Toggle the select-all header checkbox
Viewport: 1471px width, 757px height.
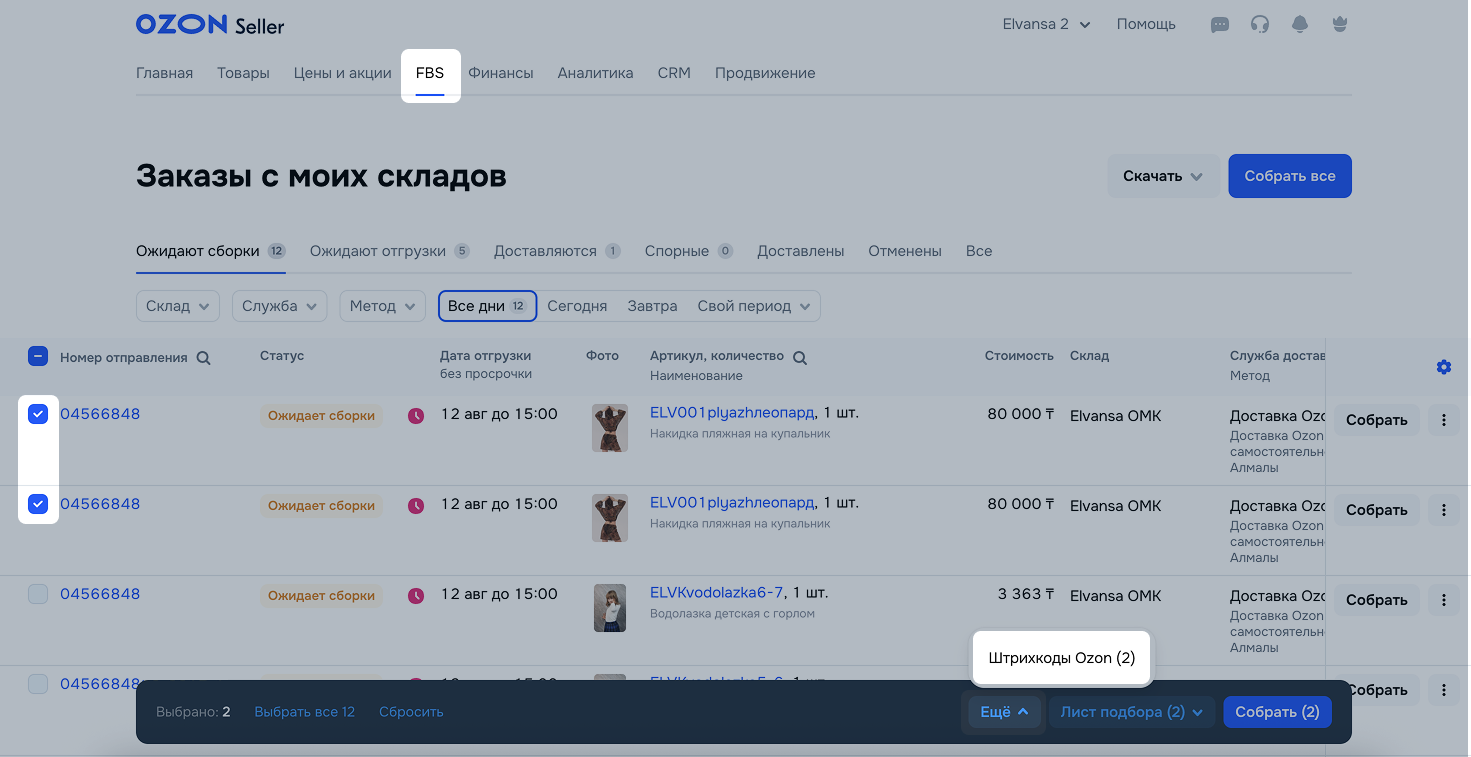coord(38,356)
